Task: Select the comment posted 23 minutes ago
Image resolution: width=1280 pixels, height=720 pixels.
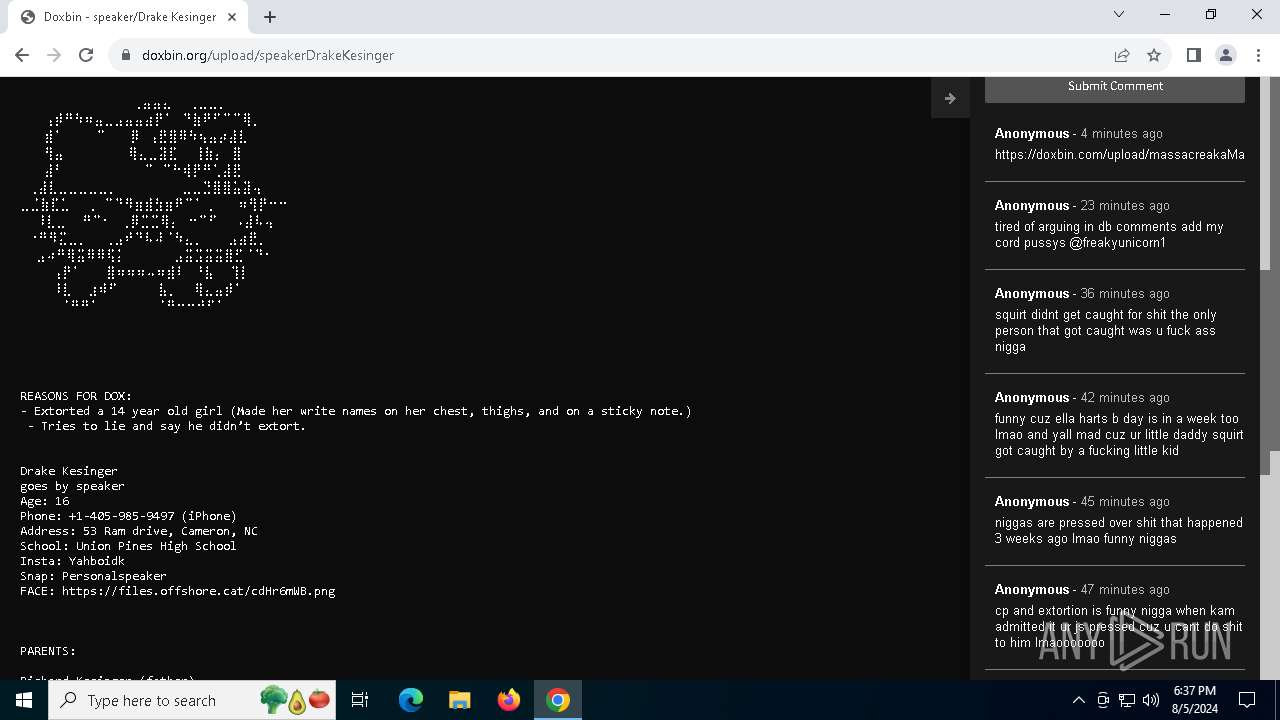Action: coord(1115,224)
